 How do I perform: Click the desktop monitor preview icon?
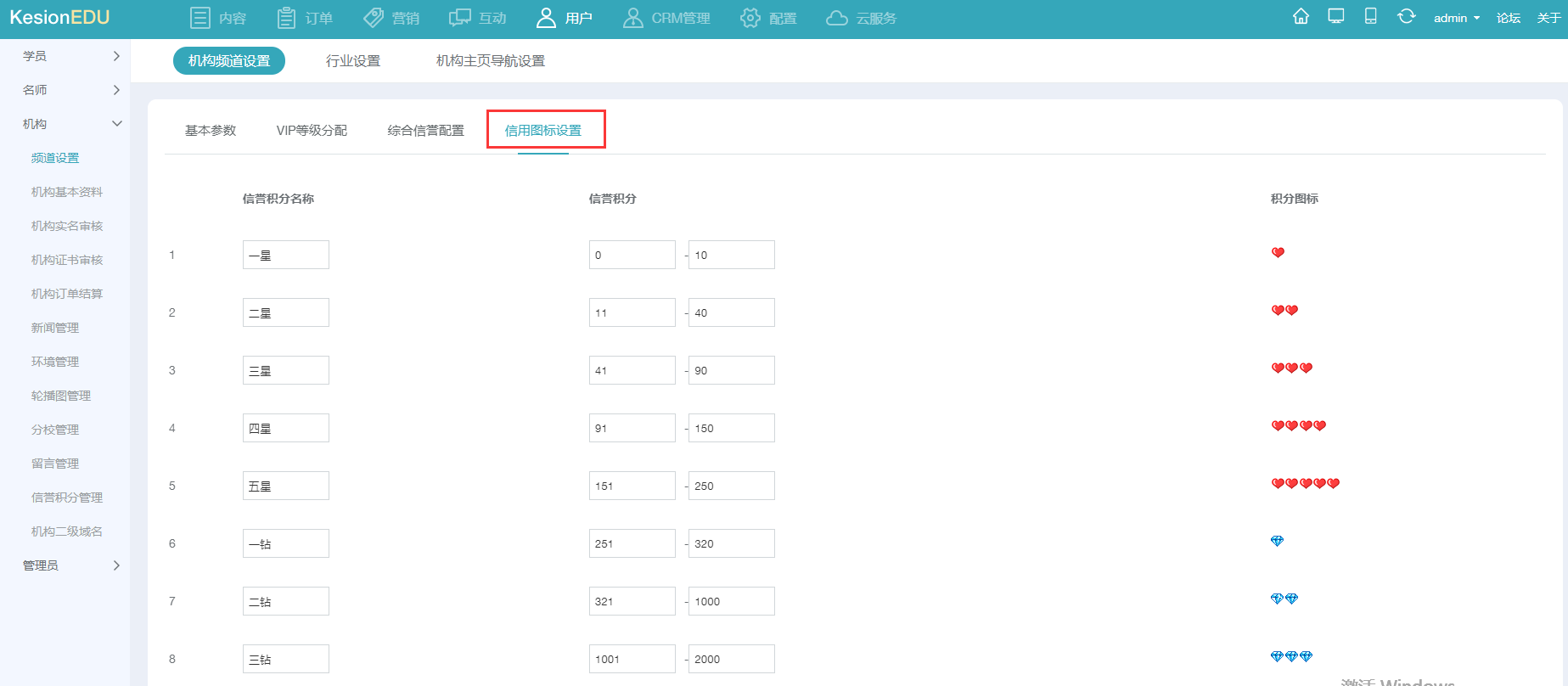pyautogui.click(x=1336, y=17)
